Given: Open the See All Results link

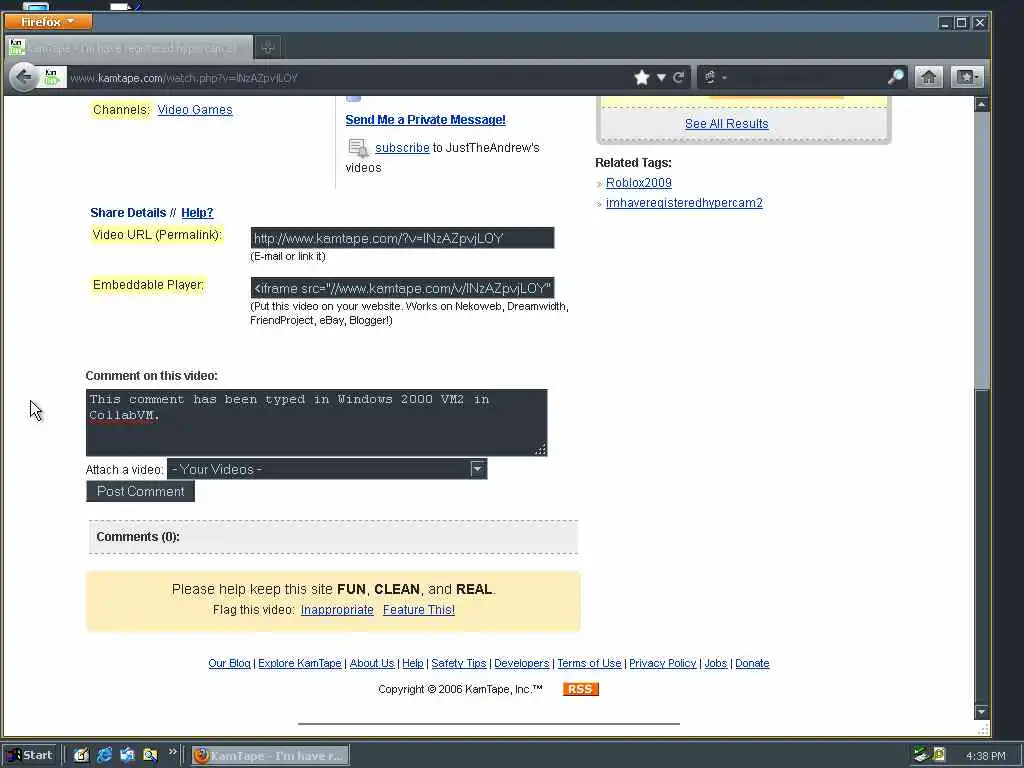Looking at the screenshot, I should (x=726, y=123).
